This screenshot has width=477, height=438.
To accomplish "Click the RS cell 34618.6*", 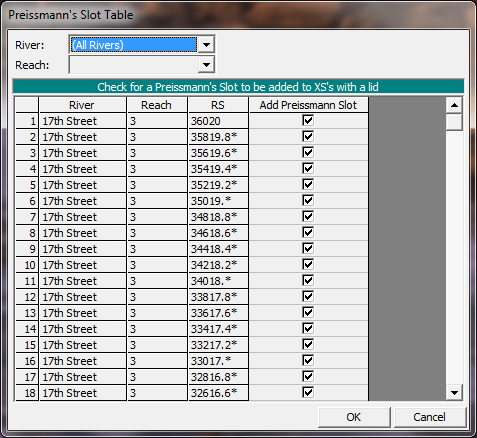I will click(218, 233).
